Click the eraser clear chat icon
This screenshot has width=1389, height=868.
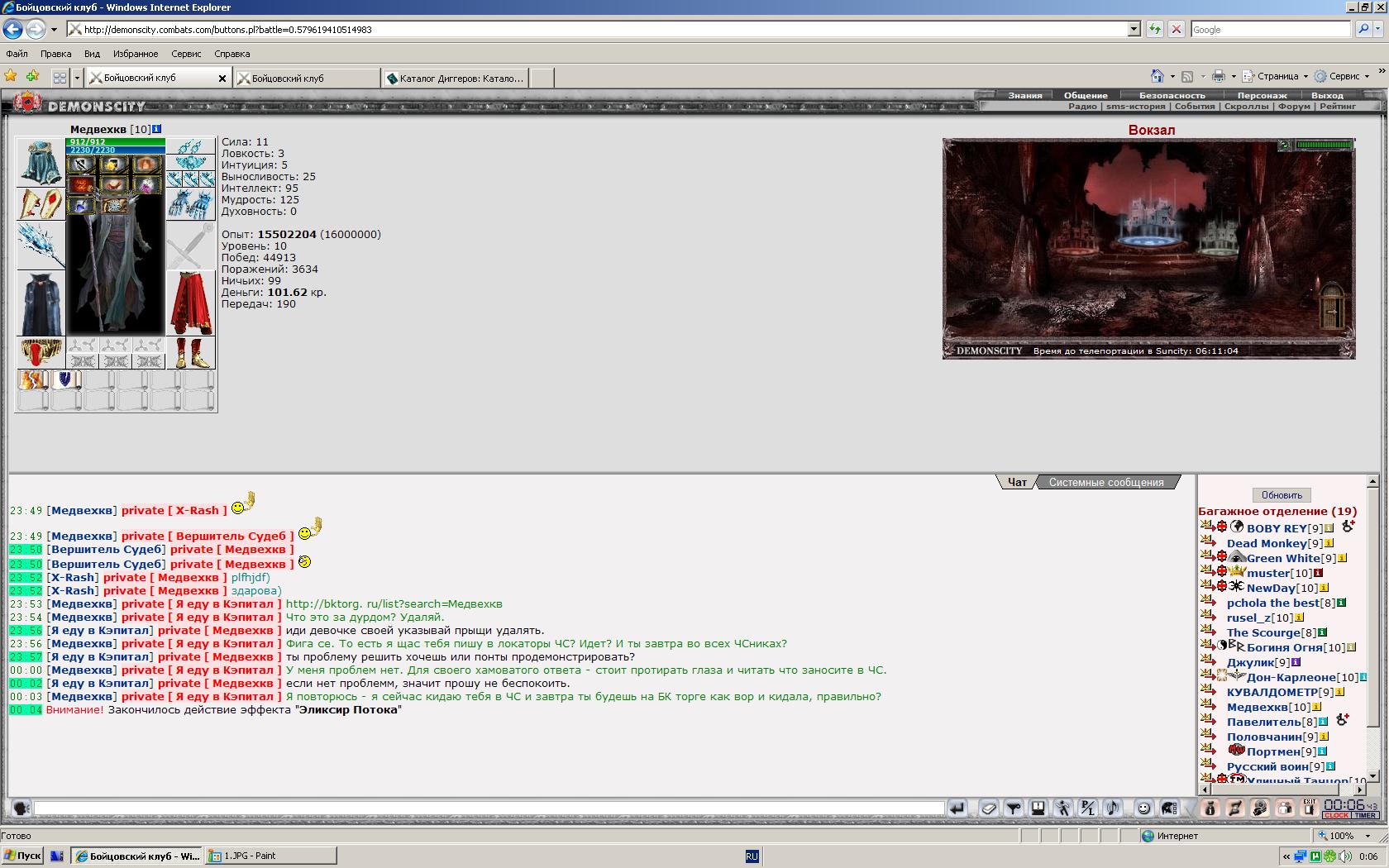(989, 808)
